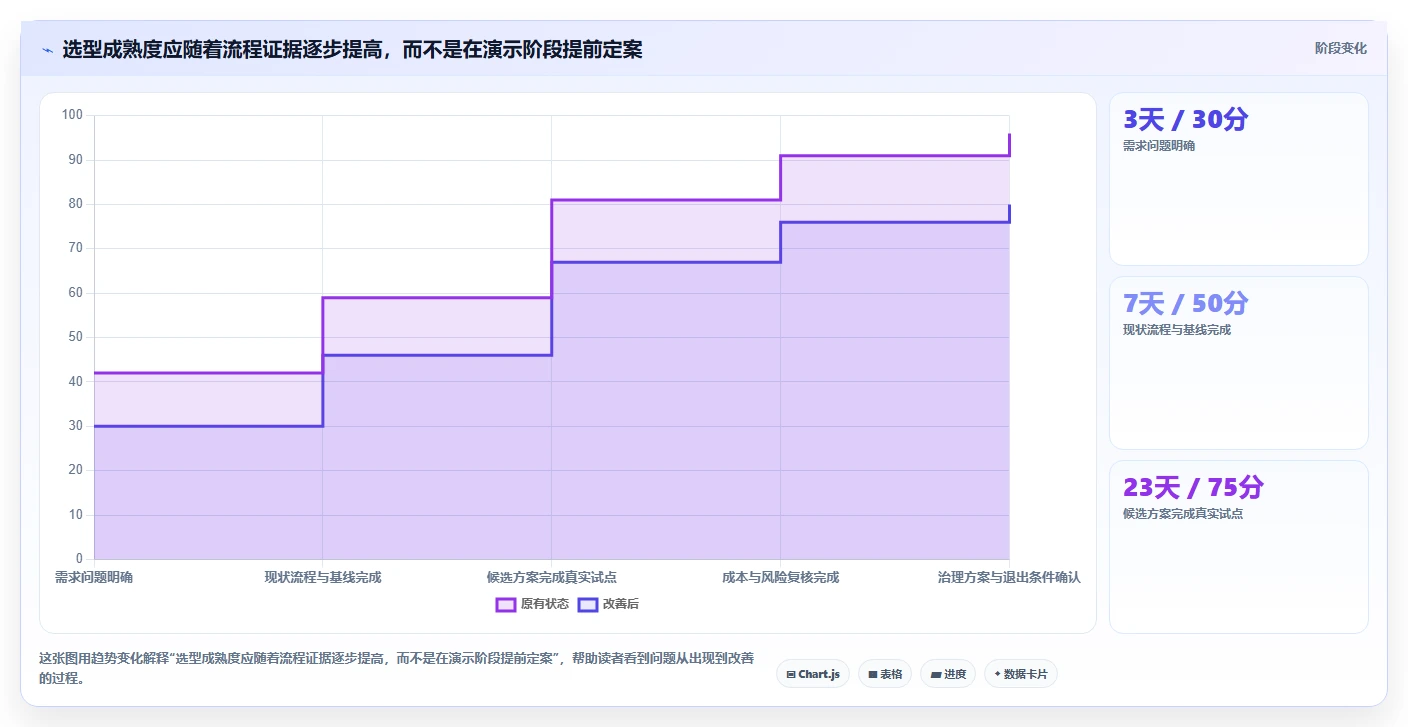The image size is (1408, 727).
Task: Click the Chart.js tag pill
Action: click(813, 674)
